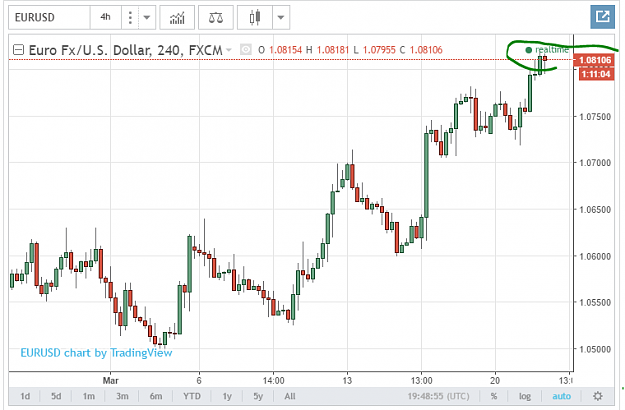Open the FXCM source dropdown arrow
This screenshot has height=410, width=625.
229,50
